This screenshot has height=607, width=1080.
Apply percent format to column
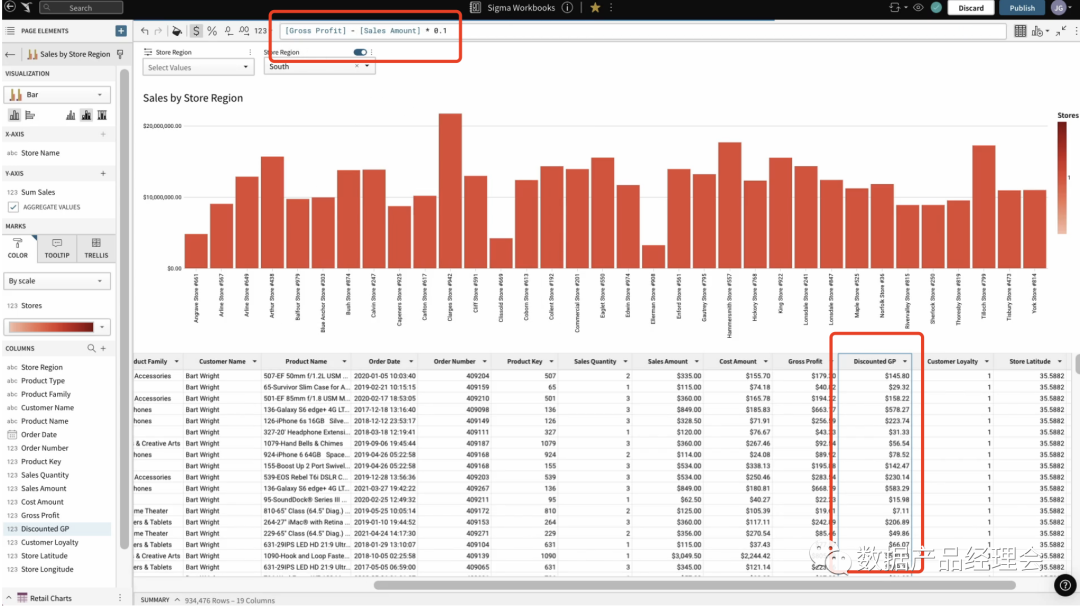click(x=212, y=31)
